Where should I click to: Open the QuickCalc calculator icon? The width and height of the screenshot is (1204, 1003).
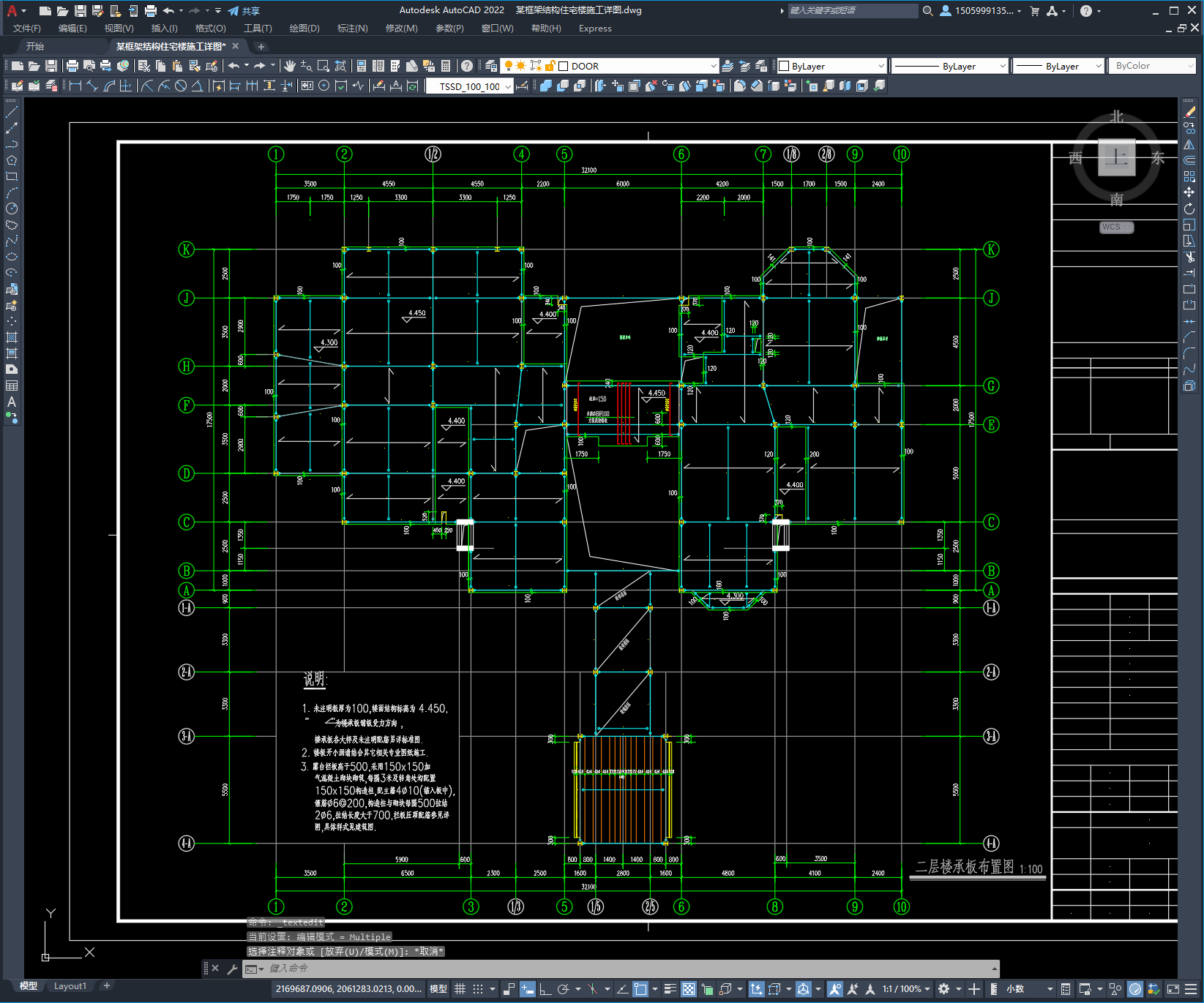446,66
